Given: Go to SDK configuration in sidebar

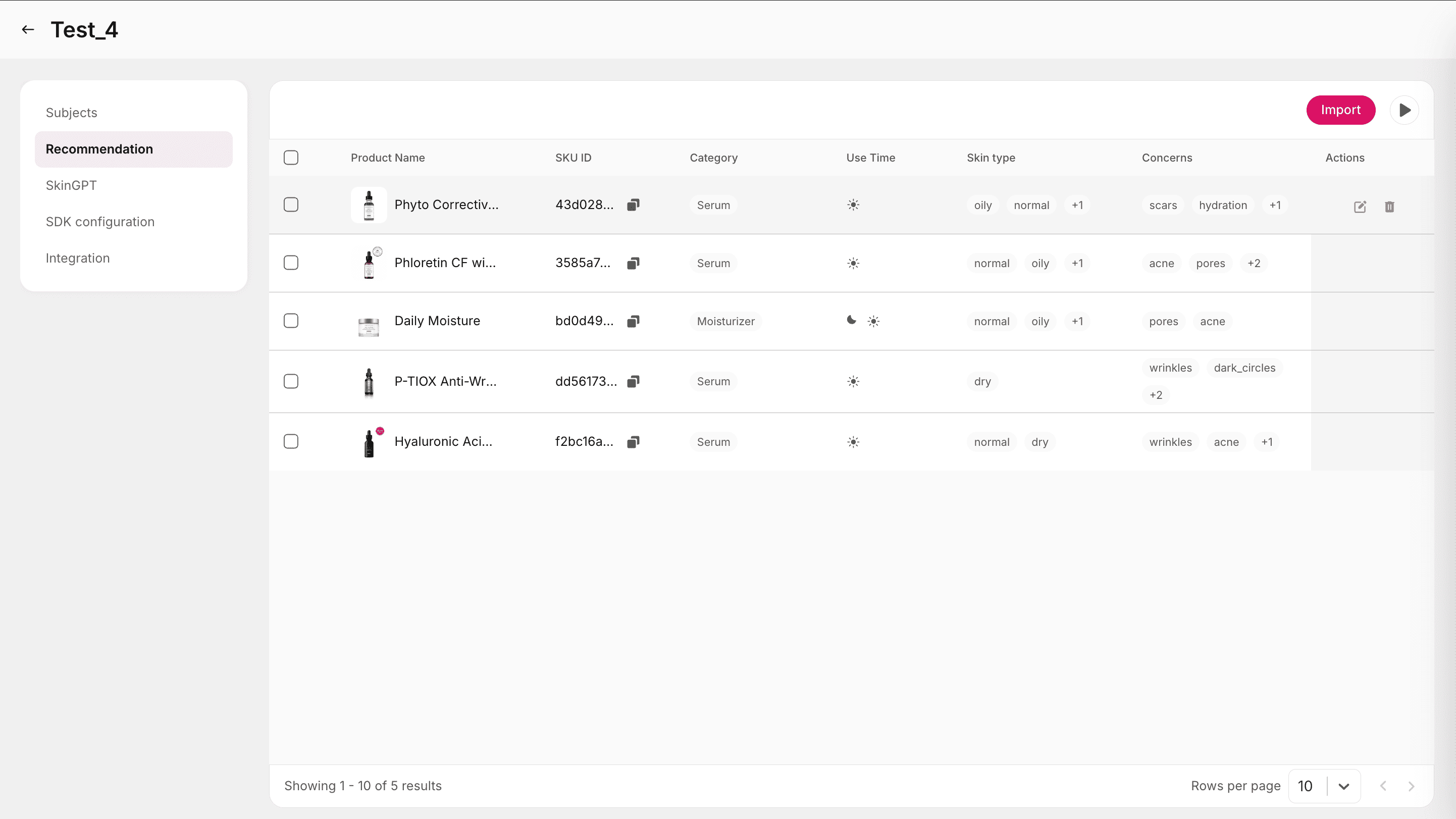Looking at the screenshot, I should 100,222.
